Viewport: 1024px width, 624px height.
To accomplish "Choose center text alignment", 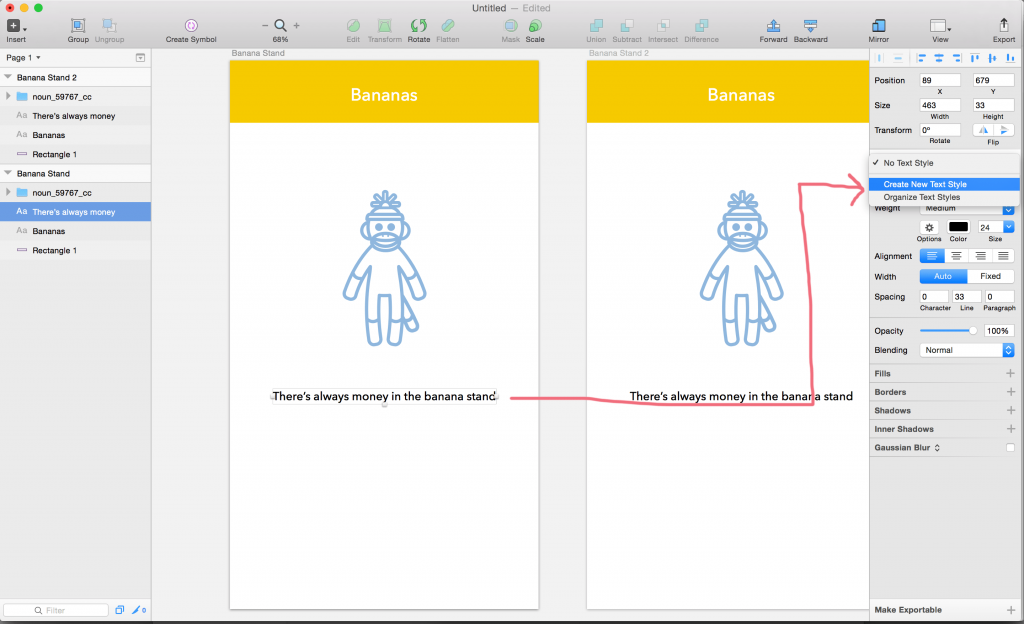I will [x=954, y=256].
